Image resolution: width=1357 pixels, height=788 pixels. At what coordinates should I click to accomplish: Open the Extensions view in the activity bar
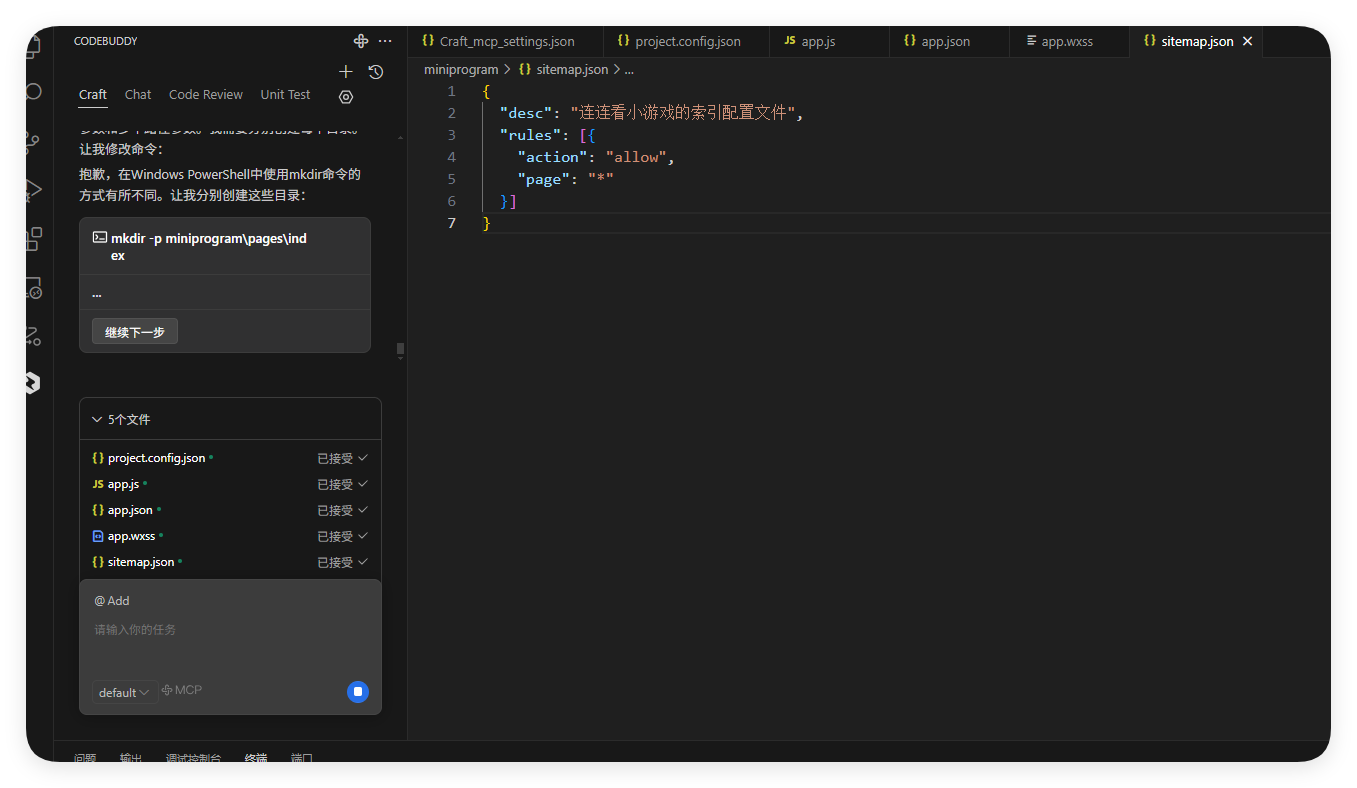33,239
